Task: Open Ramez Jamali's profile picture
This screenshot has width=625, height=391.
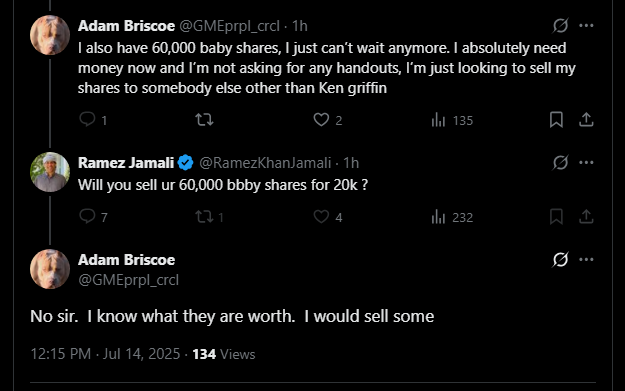Action: [50, 172]
